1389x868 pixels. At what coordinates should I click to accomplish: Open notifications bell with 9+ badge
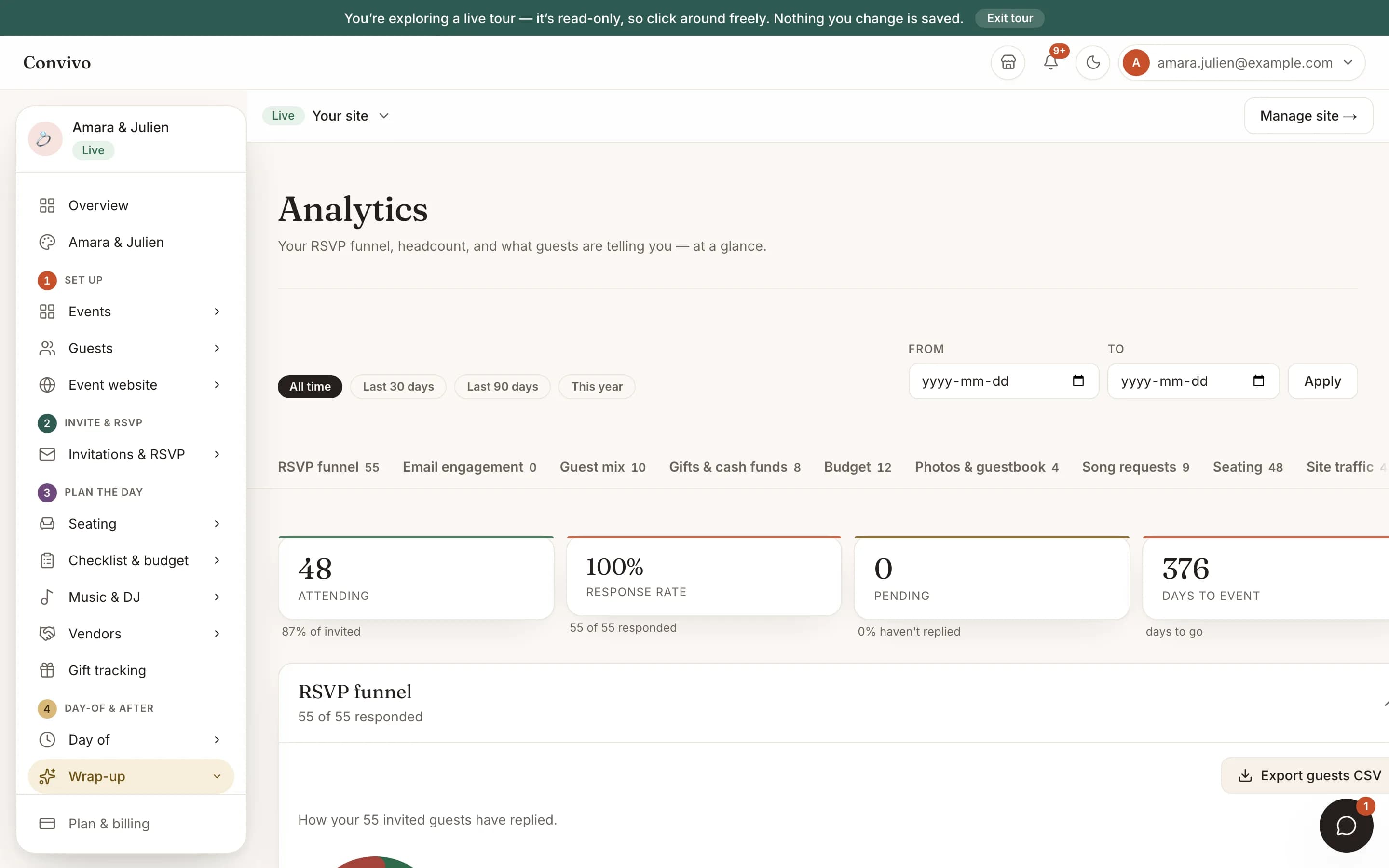[1050, 63]
